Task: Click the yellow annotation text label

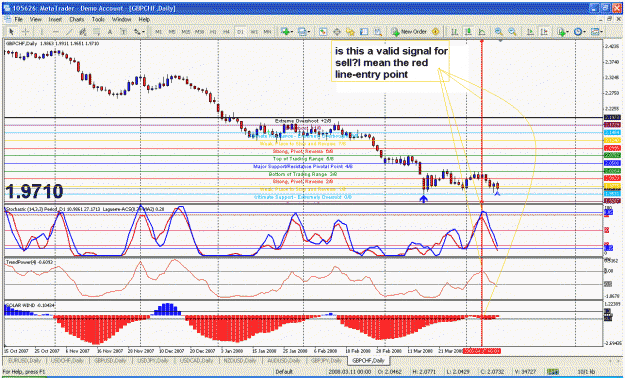Action: 391,62
